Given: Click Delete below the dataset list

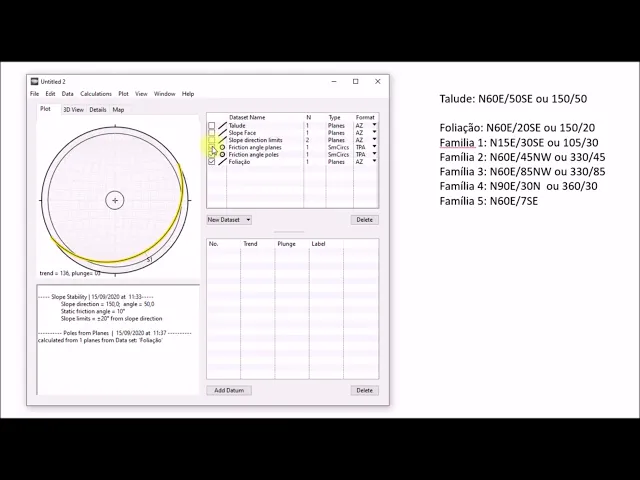Looking at the screenshot, I should pos(364,220).
